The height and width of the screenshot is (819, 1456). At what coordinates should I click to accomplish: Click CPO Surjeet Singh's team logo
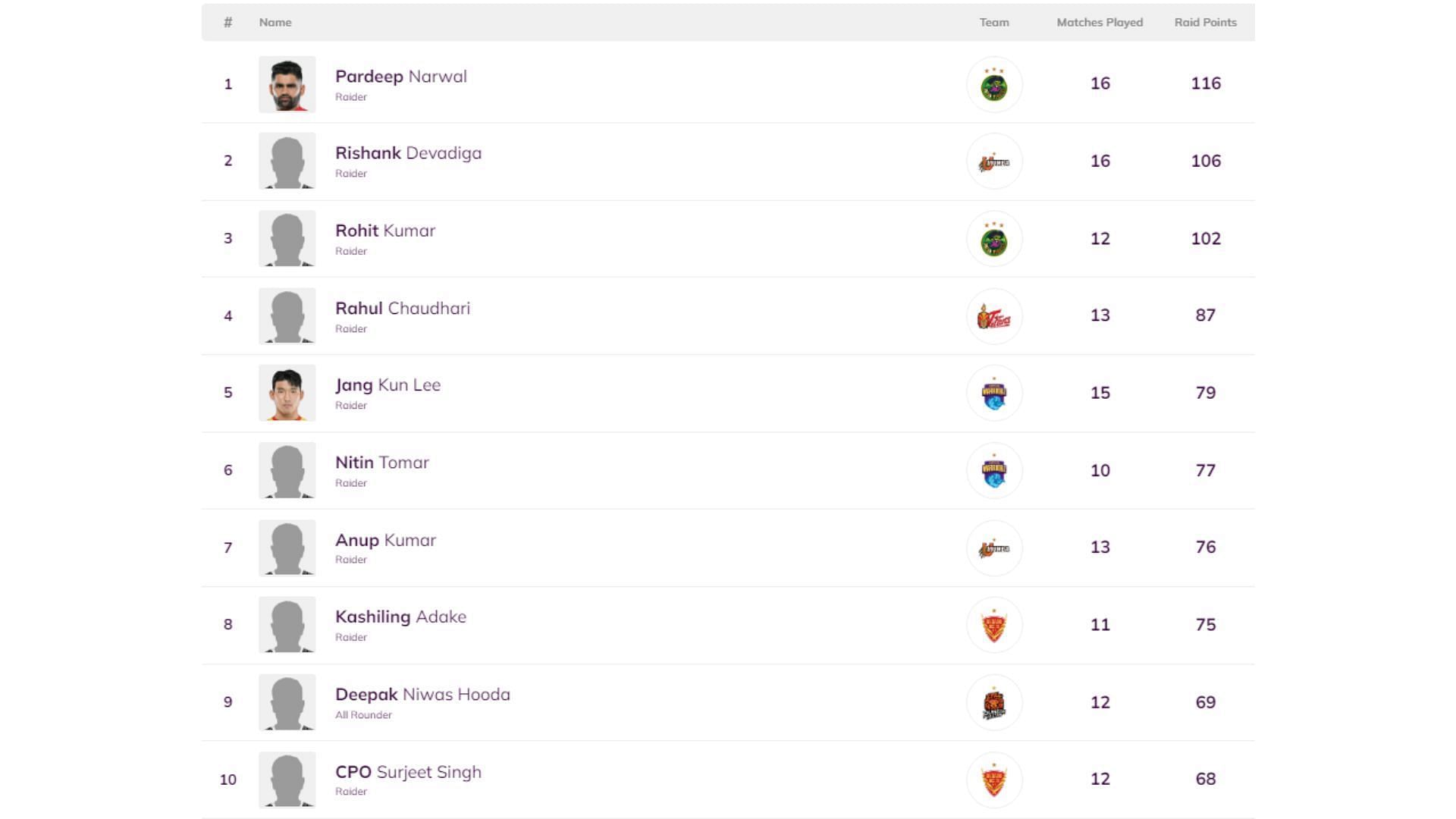point(994,780)
